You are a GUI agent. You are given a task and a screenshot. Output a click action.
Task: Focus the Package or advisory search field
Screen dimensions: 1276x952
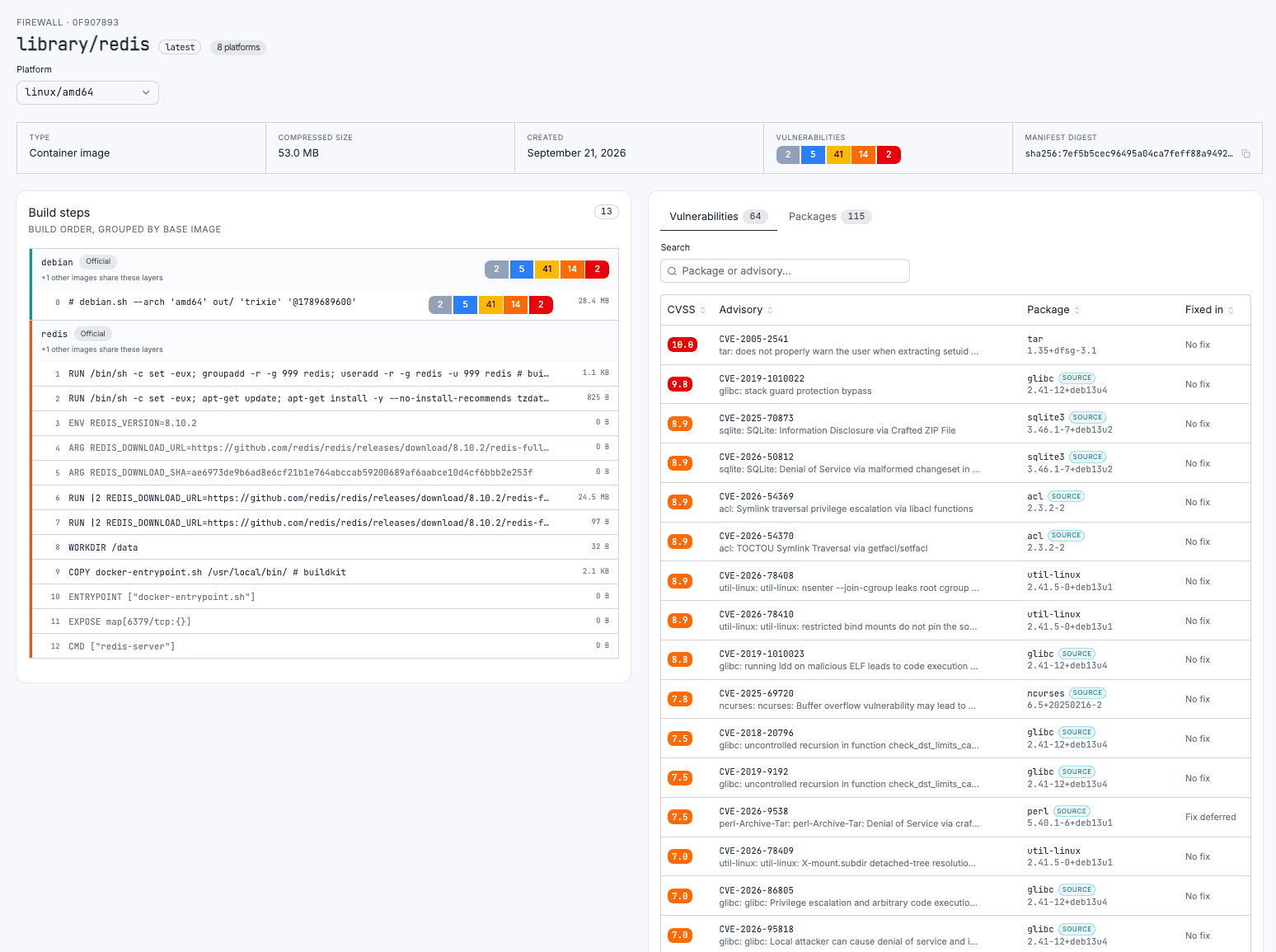(785, 271)
